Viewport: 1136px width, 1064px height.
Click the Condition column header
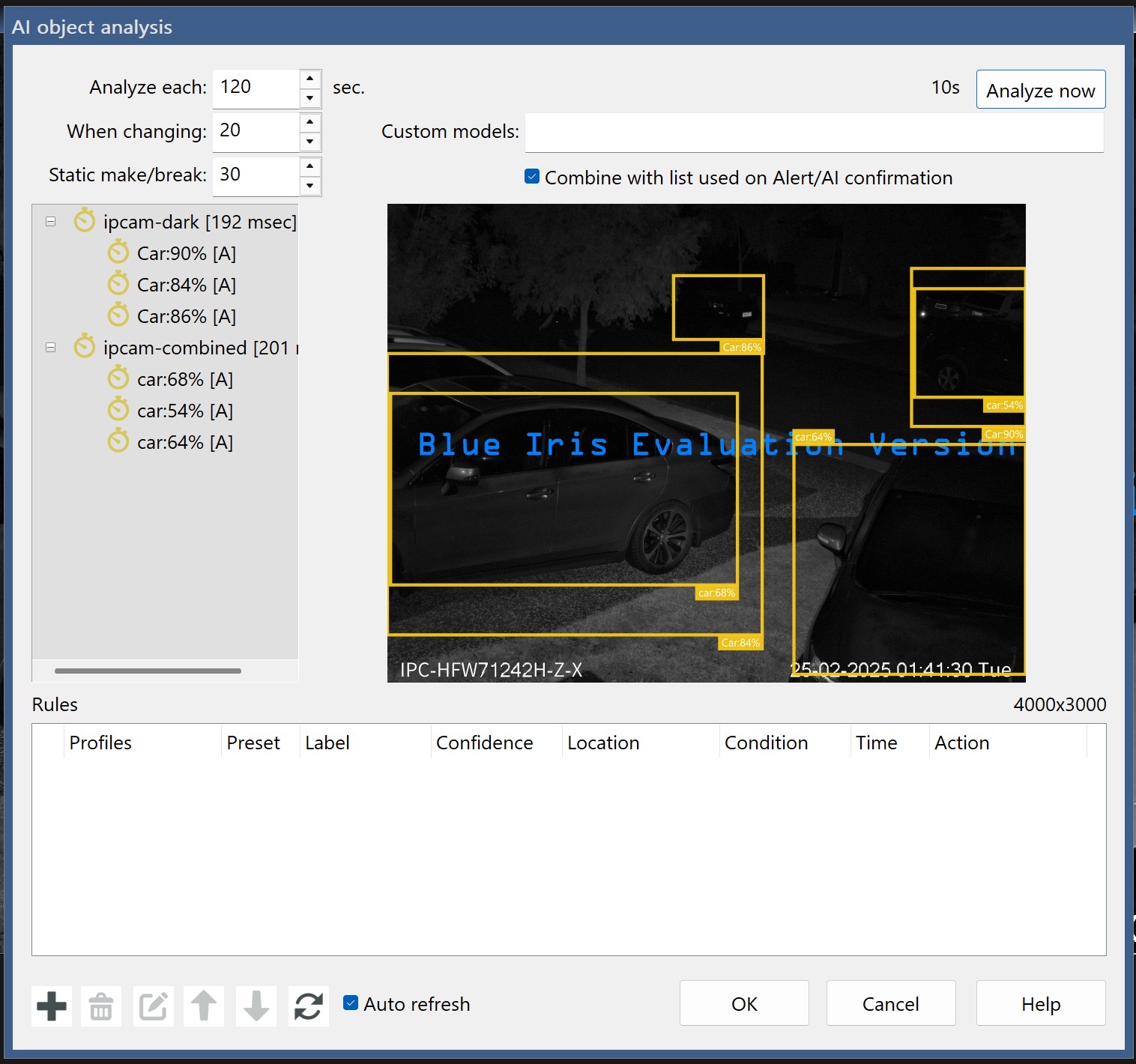click(x=785, y=743)
